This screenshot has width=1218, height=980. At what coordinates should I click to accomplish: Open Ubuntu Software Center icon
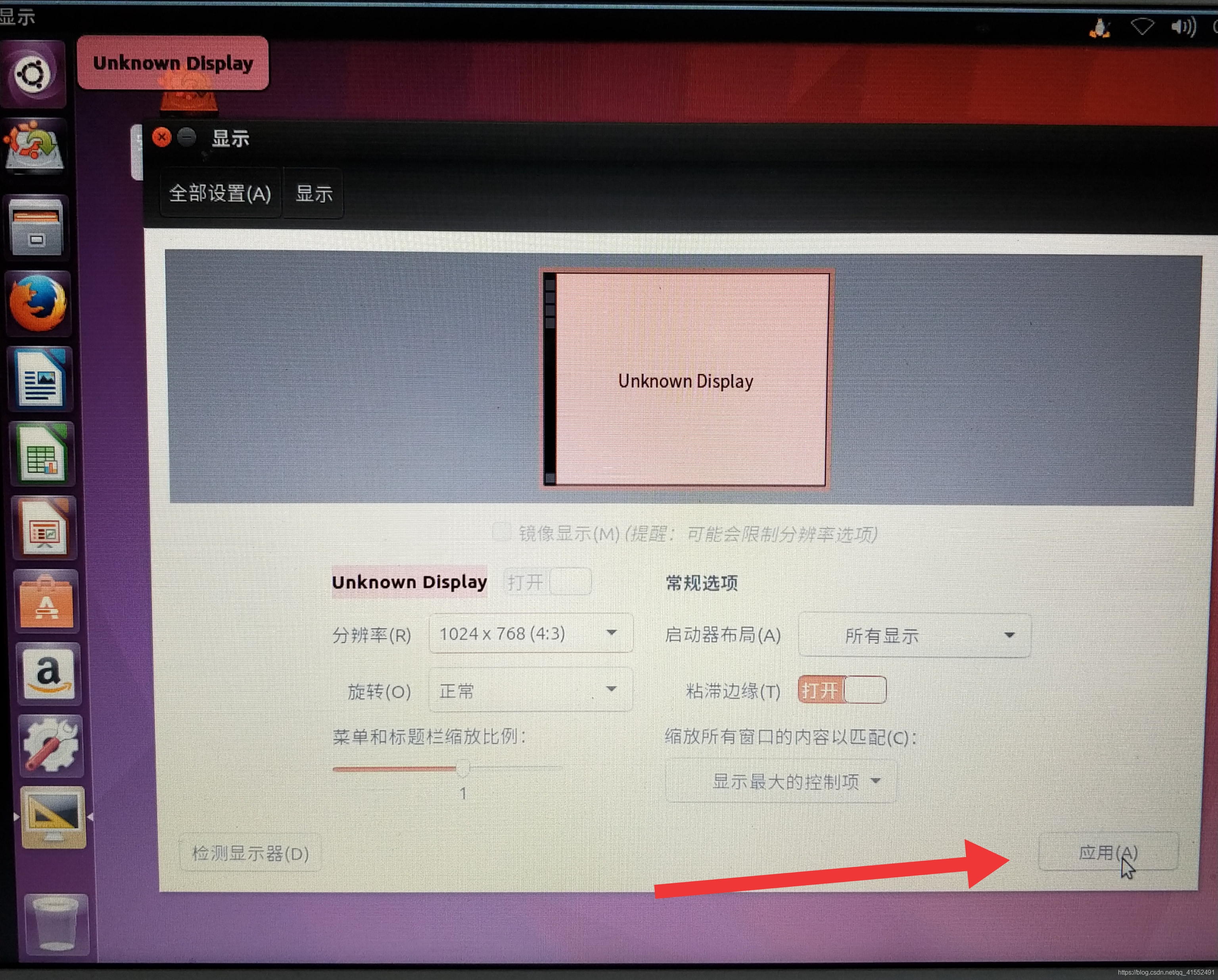[x=47, y=602]
